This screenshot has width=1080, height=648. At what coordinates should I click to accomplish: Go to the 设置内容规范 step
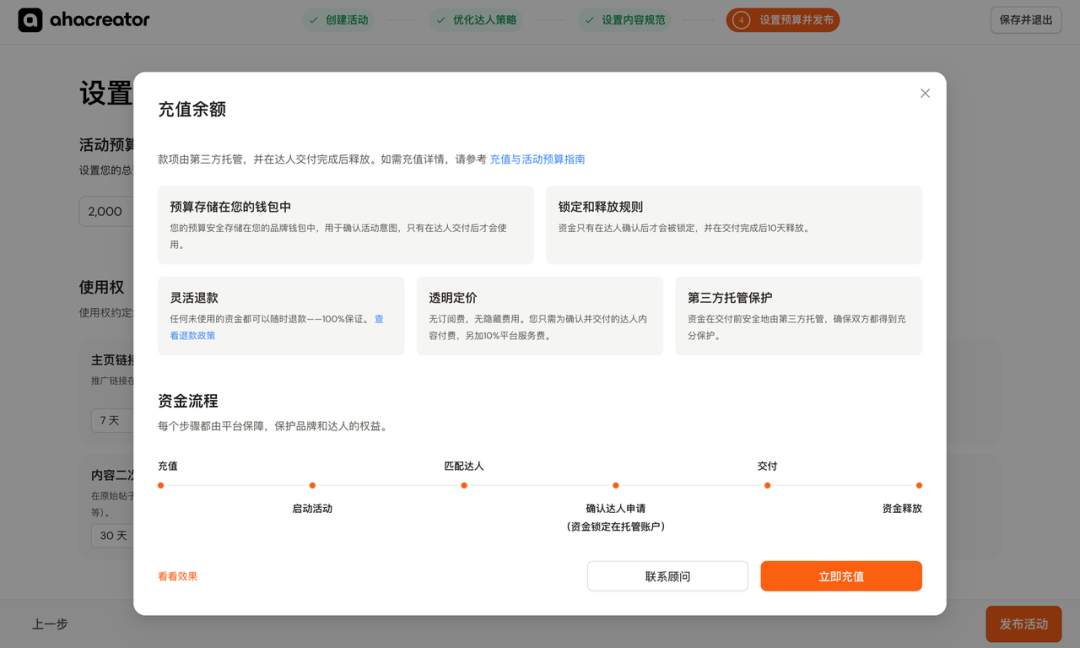625,20
